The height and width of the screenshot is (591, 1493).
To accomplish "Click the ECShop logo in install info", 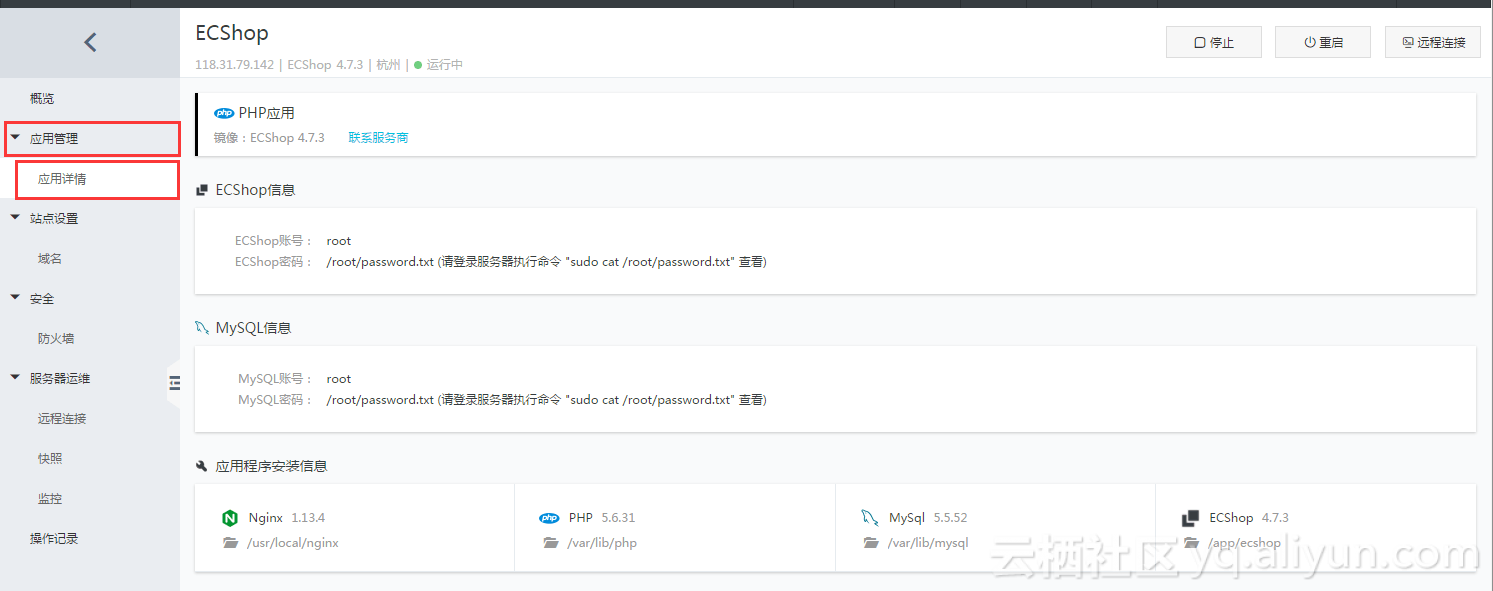I will [x=1190, y=518].
